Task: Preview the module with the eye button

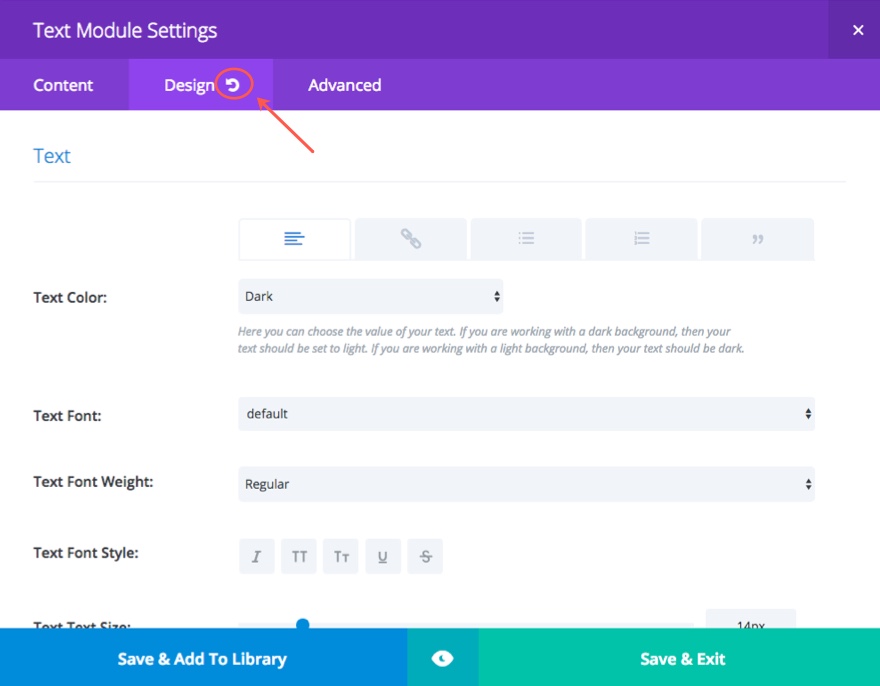Action: 443,658
